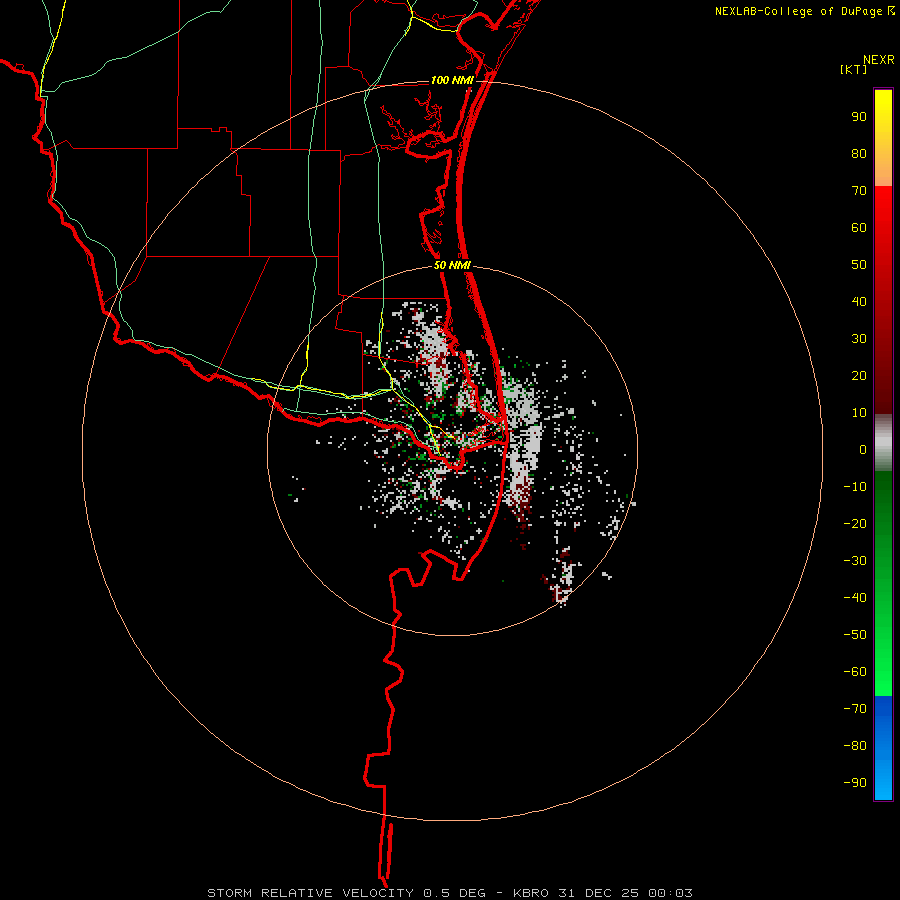Click the 90 value on velocity scale
The height and width of the screenshot is (900, 900).
click(859, 117)
